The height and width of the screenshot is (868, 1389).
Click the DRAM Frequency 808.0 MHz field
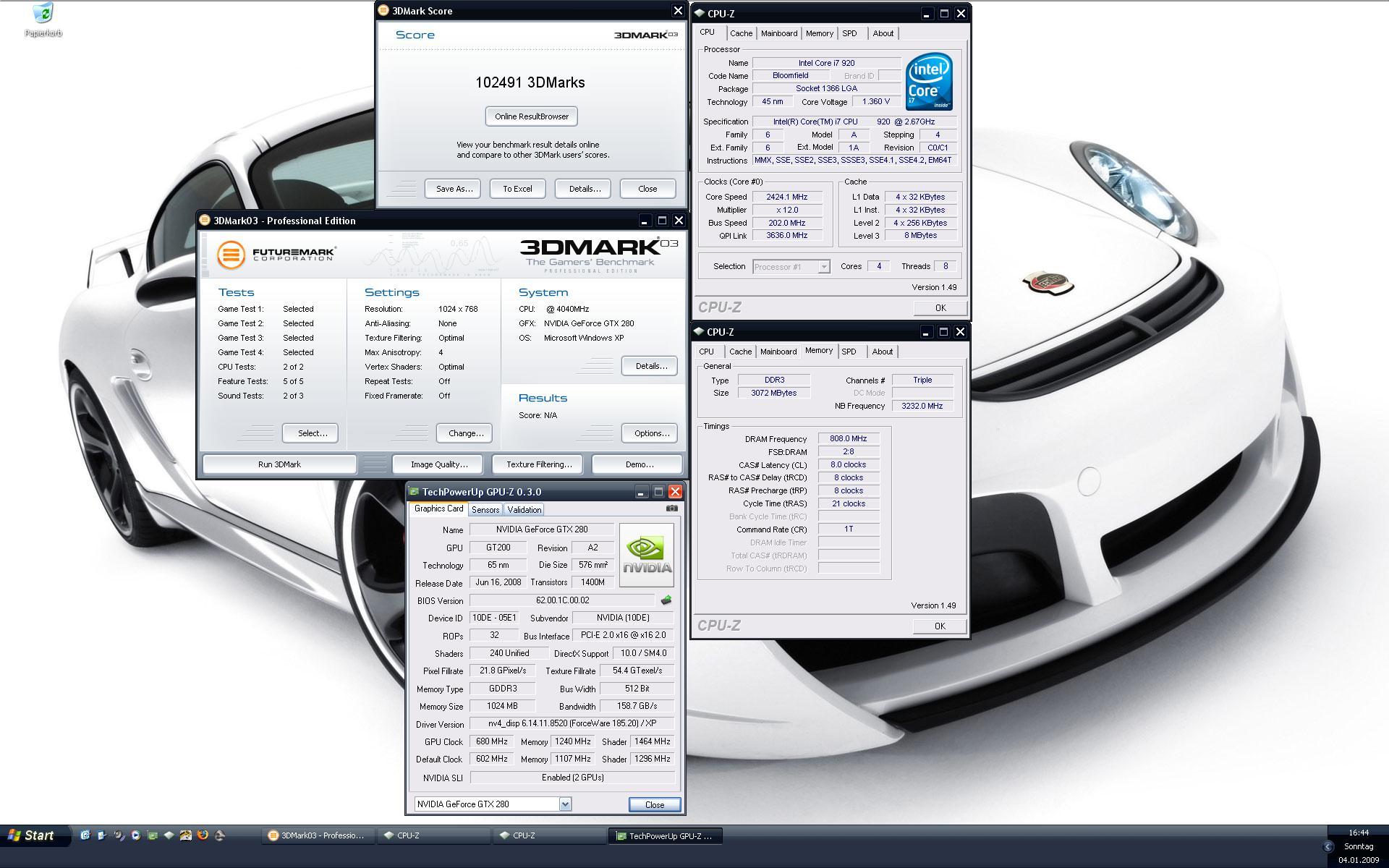pos(849,438)
